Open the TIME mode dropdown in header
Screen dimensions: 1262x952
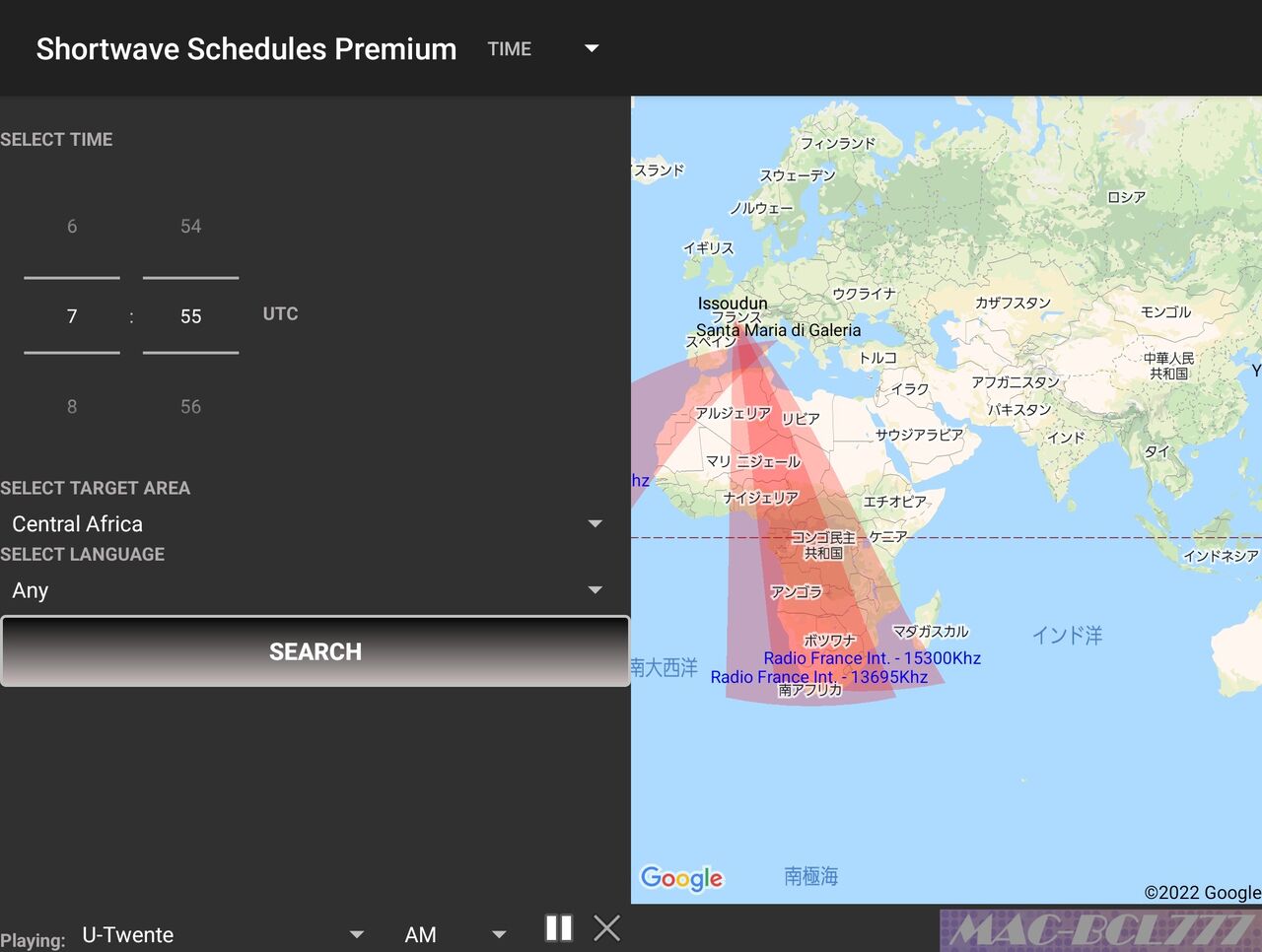(543, 48)
